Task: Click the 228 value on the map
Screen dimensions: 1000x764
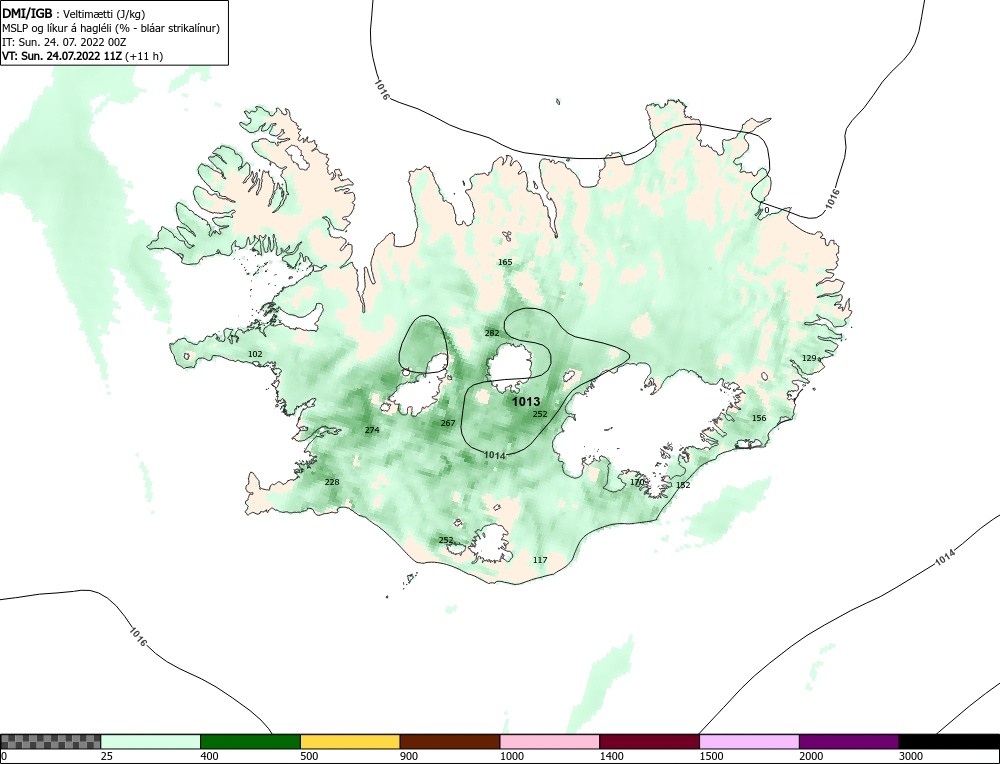Action: click(332, 482)
